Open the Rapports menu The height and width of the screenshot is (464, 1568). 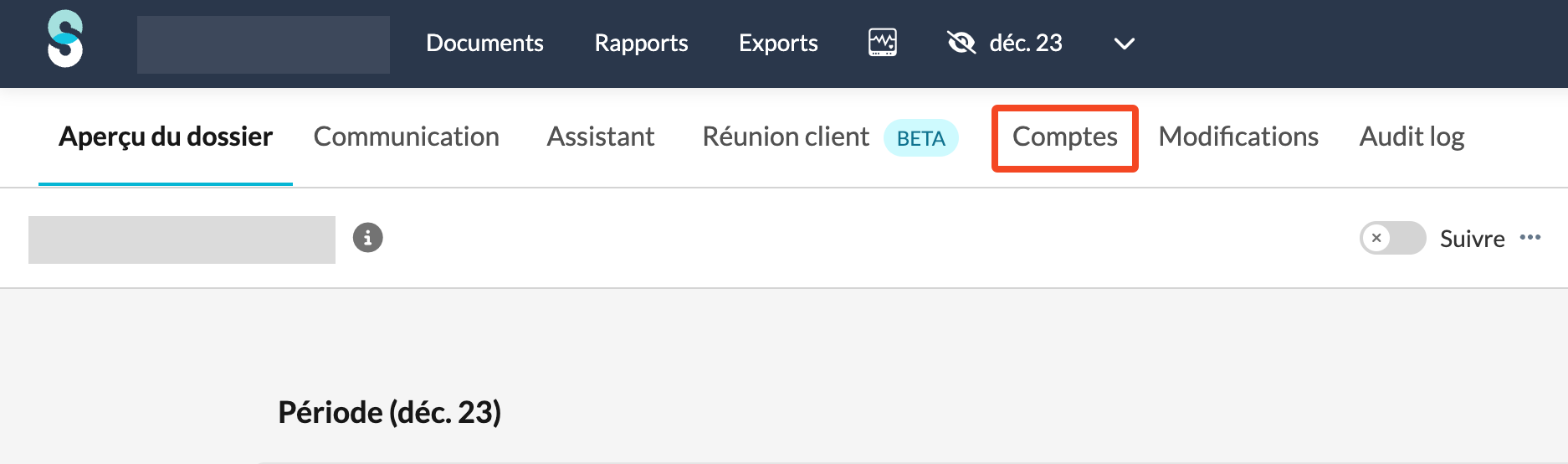[x=641, y=43]
